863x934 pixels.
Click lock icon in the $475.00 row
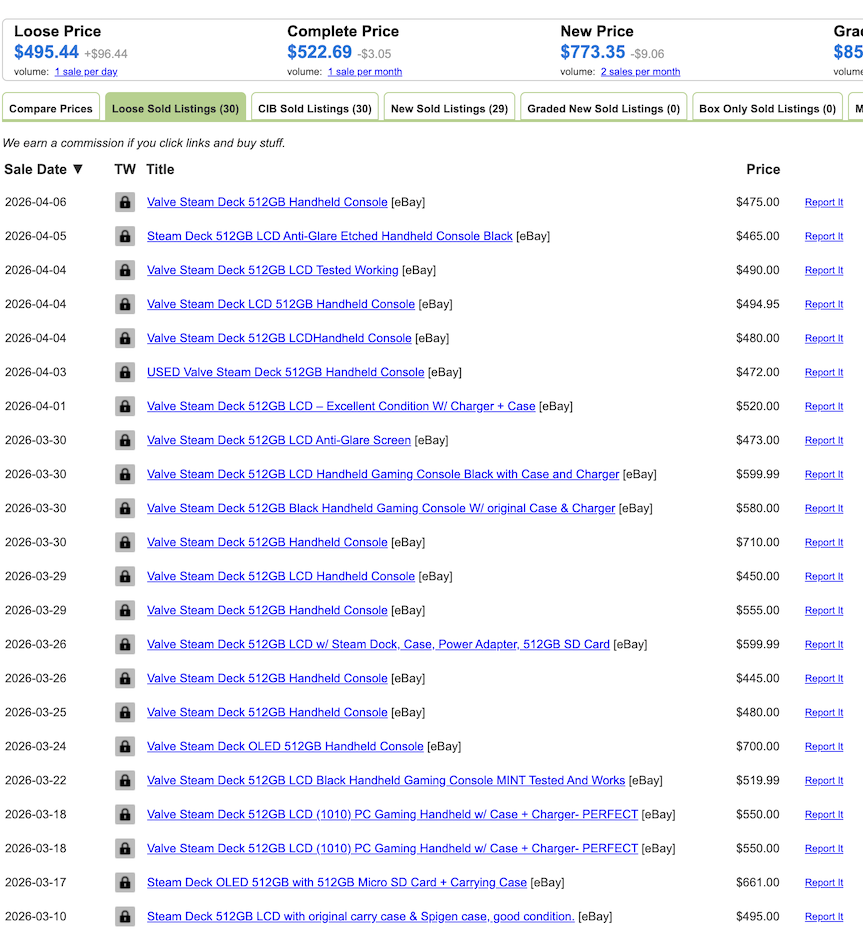point(124,202)
